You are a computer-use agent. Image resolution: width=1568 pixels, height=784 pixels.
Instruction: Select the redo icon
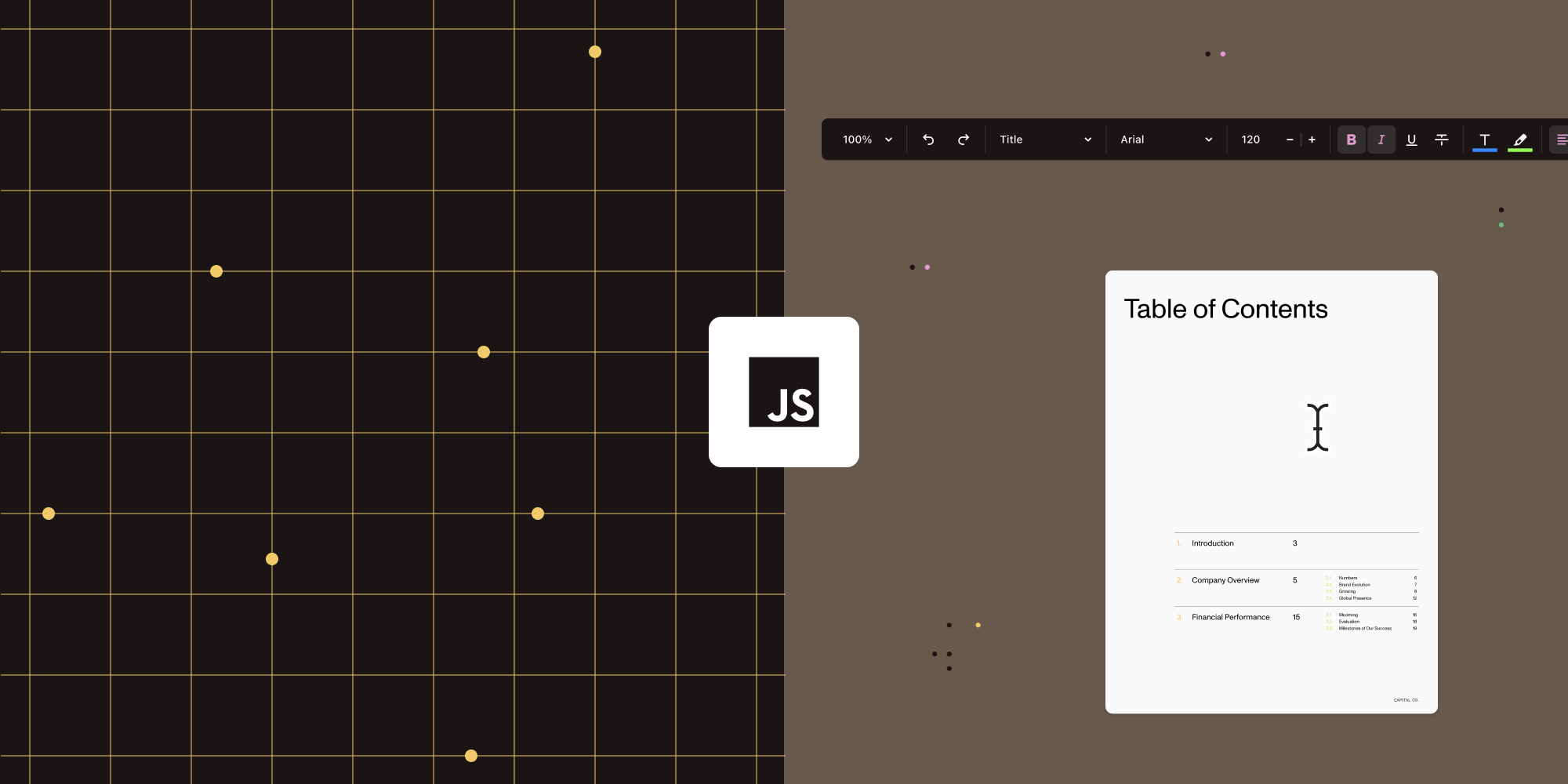click(x=964, y=139)
